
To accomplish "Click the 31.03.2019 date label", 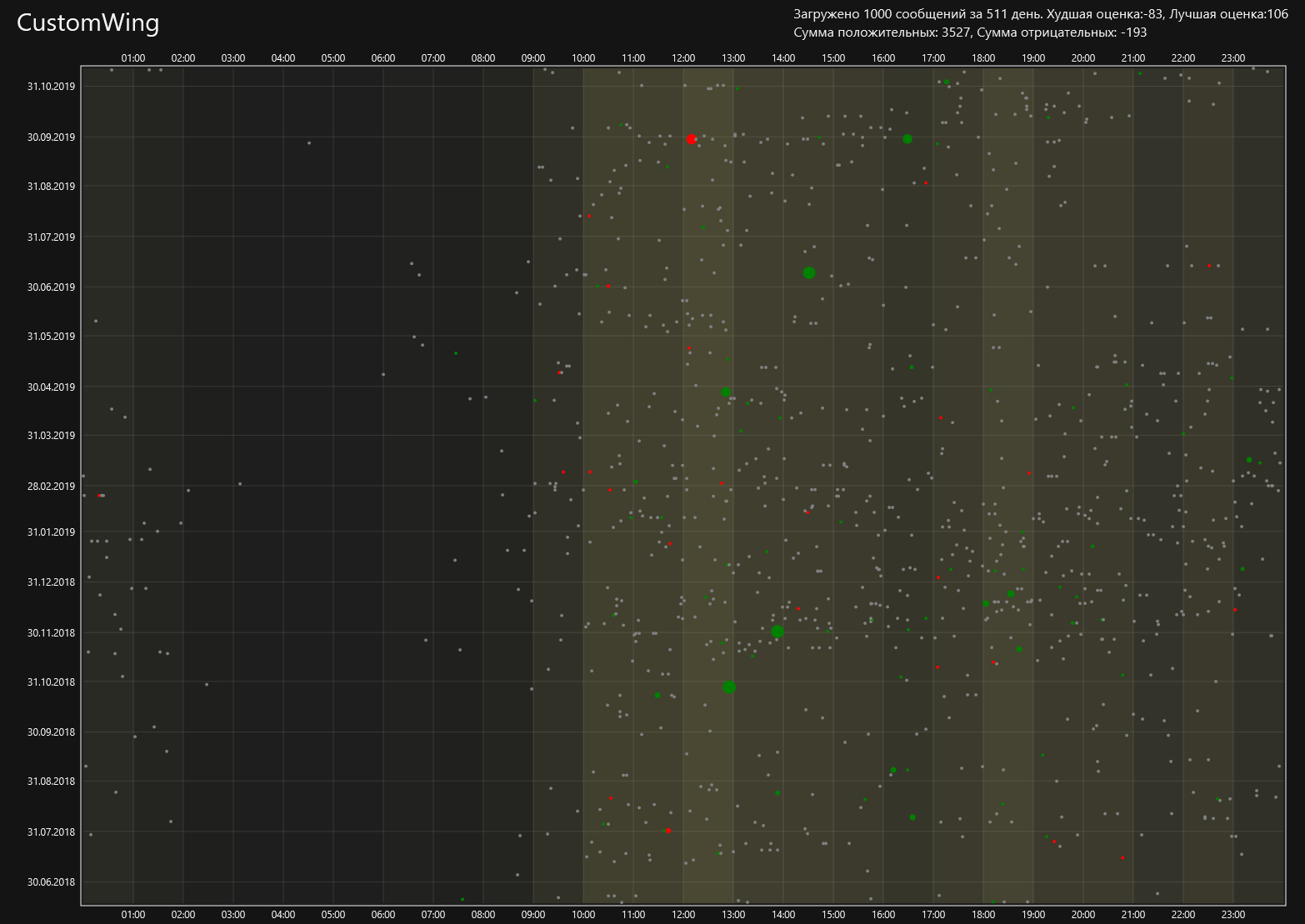I will 51,435.
